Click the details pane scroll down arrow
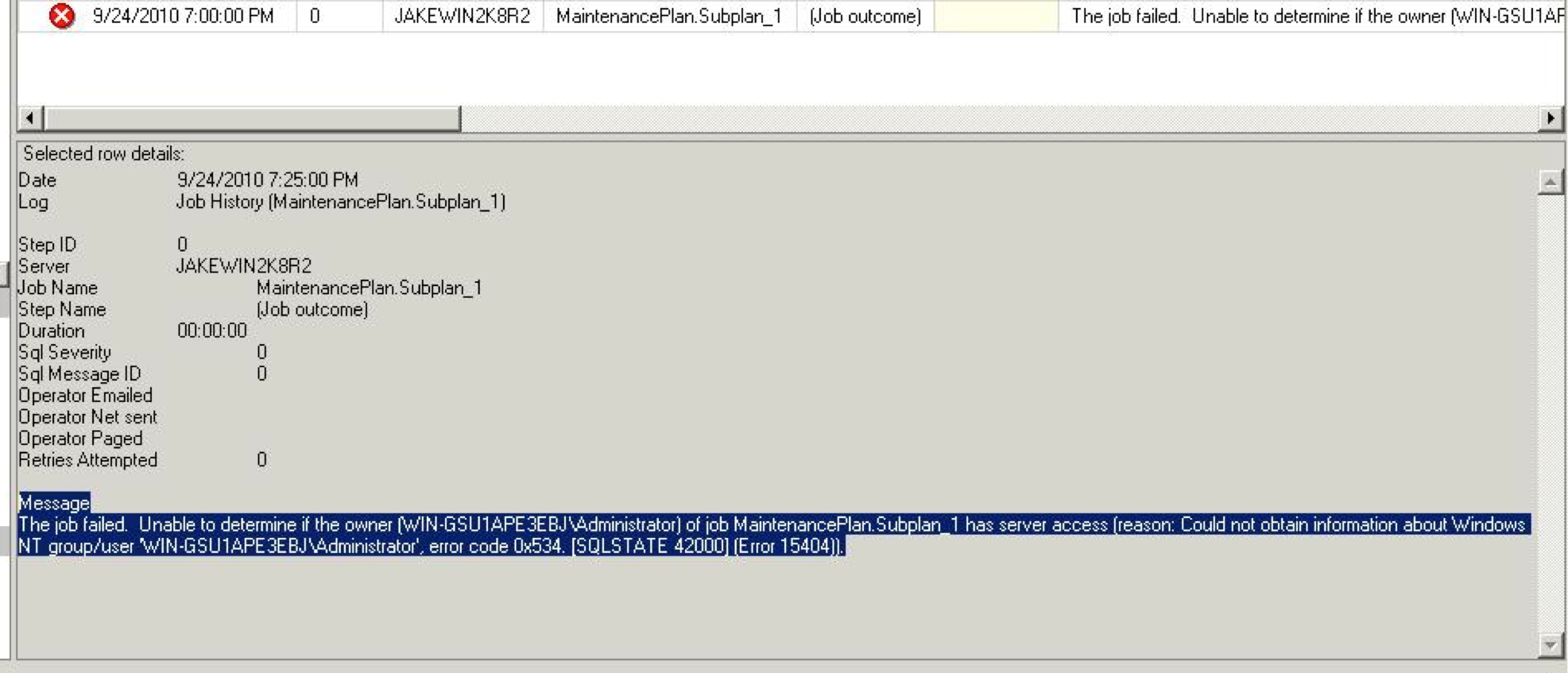The width and height of the screenshot is (1568, 673). (1550, 645)
